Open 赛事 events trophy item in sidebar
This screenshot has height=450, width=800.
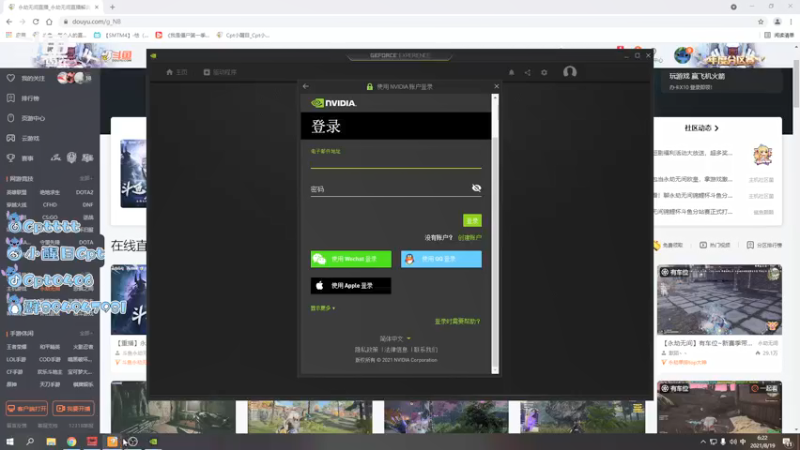click(x=20, y=158)
